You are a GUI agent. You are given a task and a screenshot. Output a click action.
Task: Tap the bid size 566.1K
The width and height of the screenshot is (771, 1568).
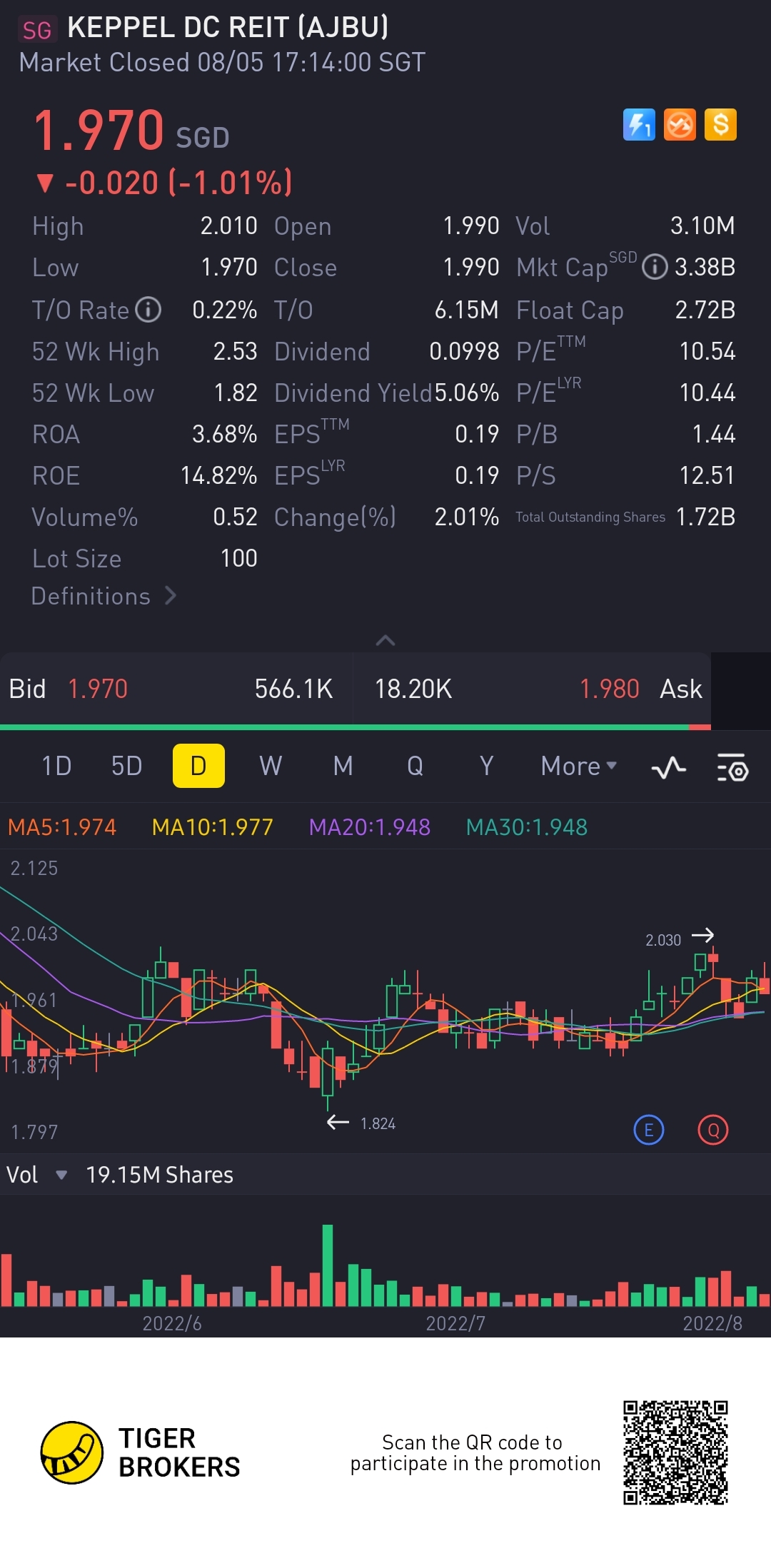[x=293, y=689]
